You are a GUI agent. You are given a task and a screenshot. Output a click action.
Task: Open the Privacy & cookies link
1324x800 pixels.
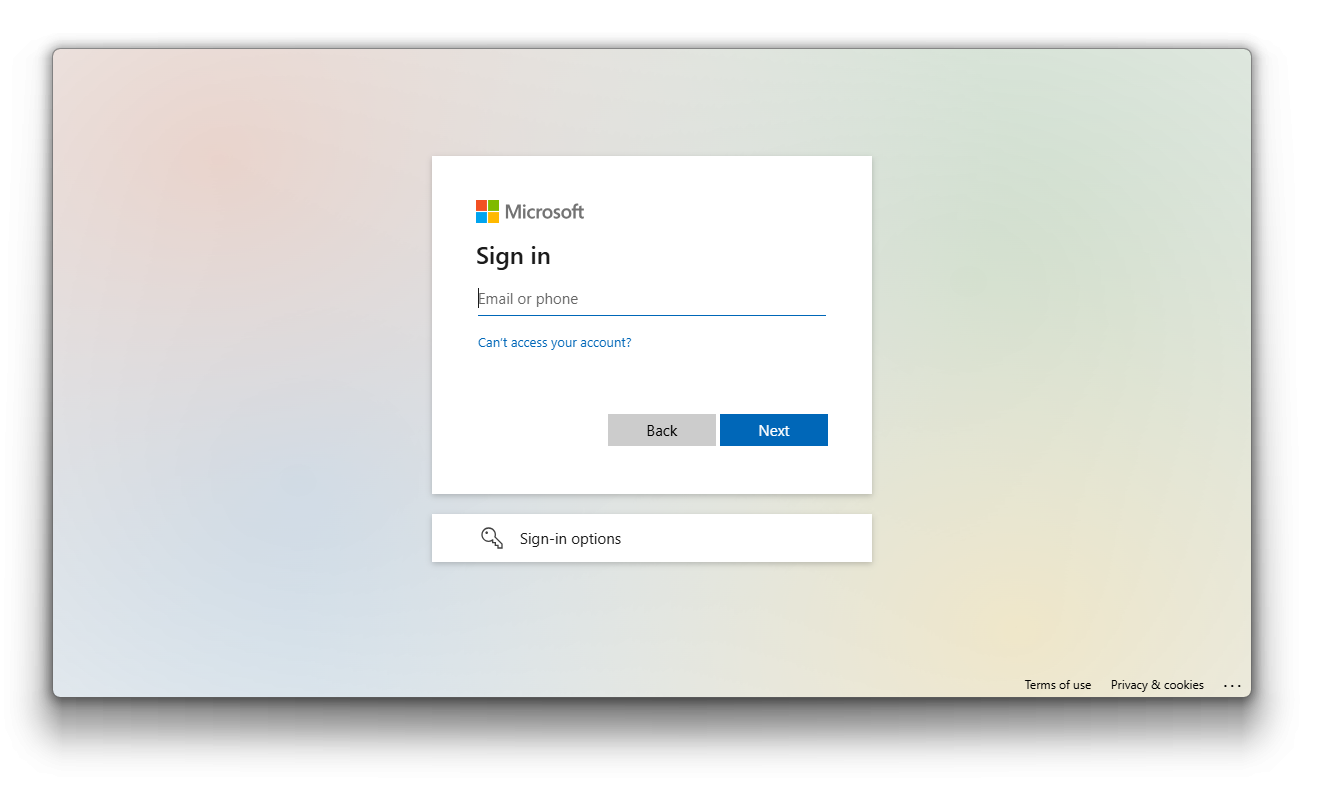[1157, 685]
